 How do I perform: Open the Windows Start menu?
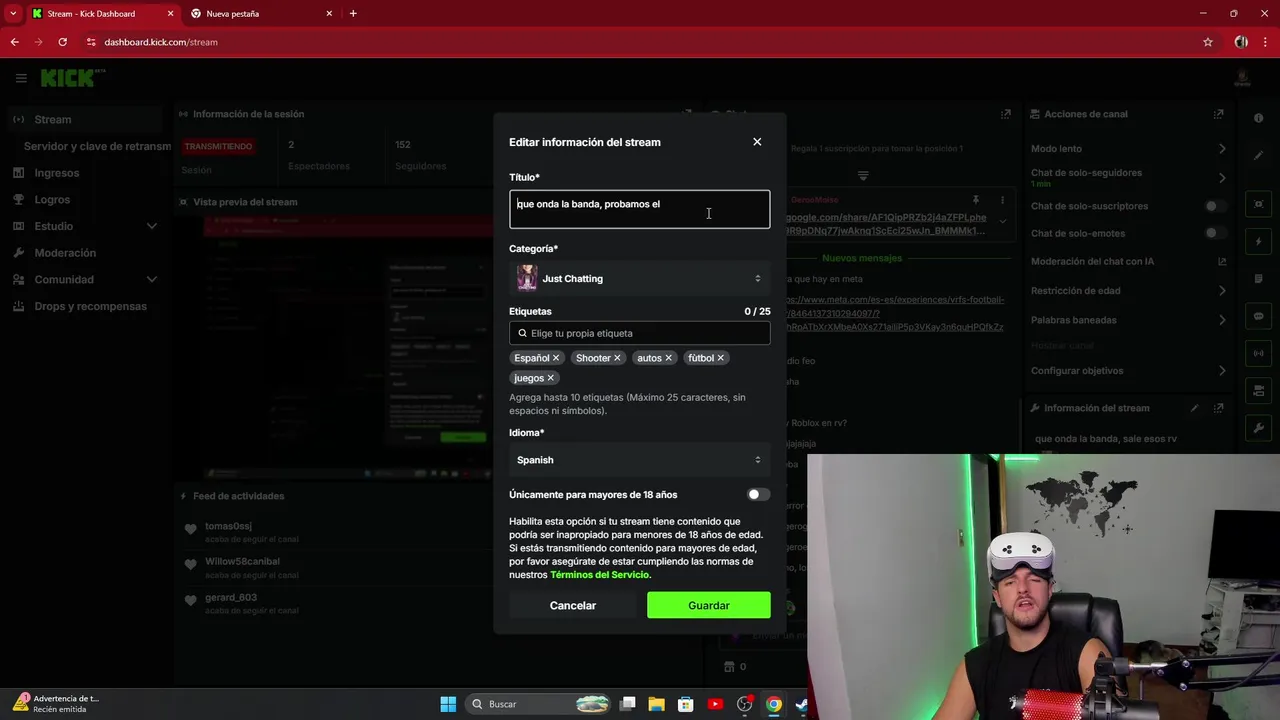point(448,704)
